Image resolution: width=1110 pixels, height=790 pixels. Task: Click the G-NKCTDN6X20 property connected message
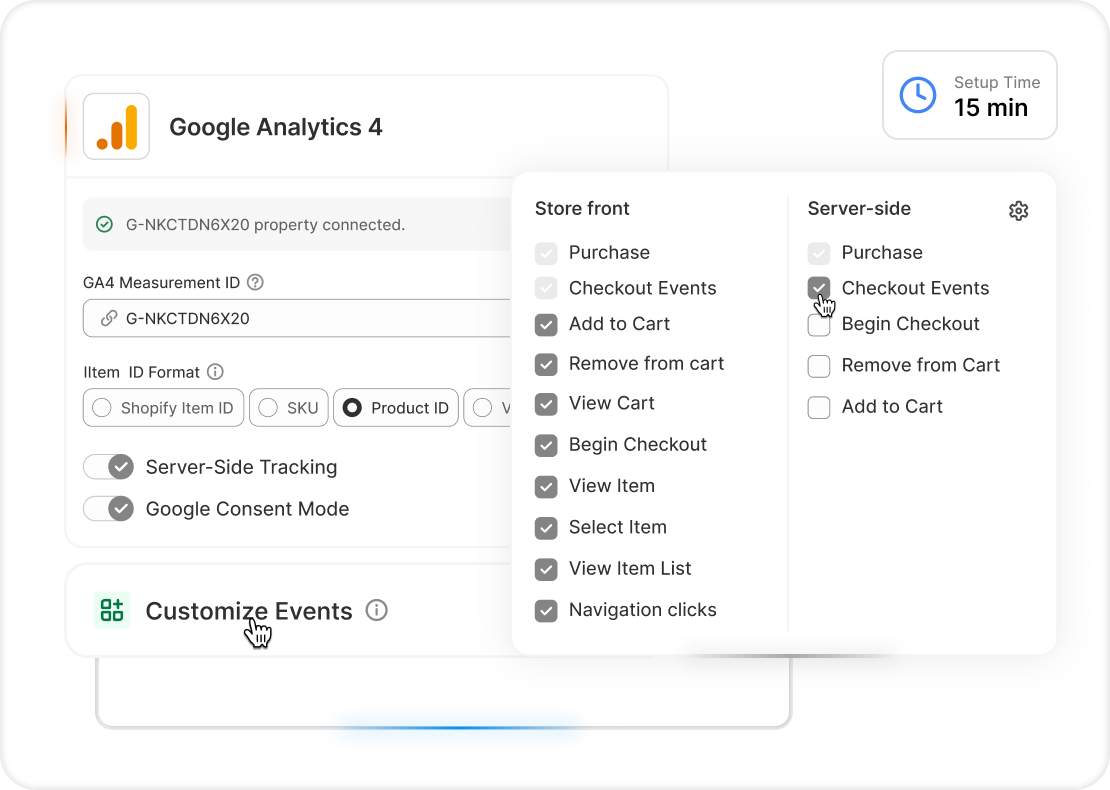(297, 224)
